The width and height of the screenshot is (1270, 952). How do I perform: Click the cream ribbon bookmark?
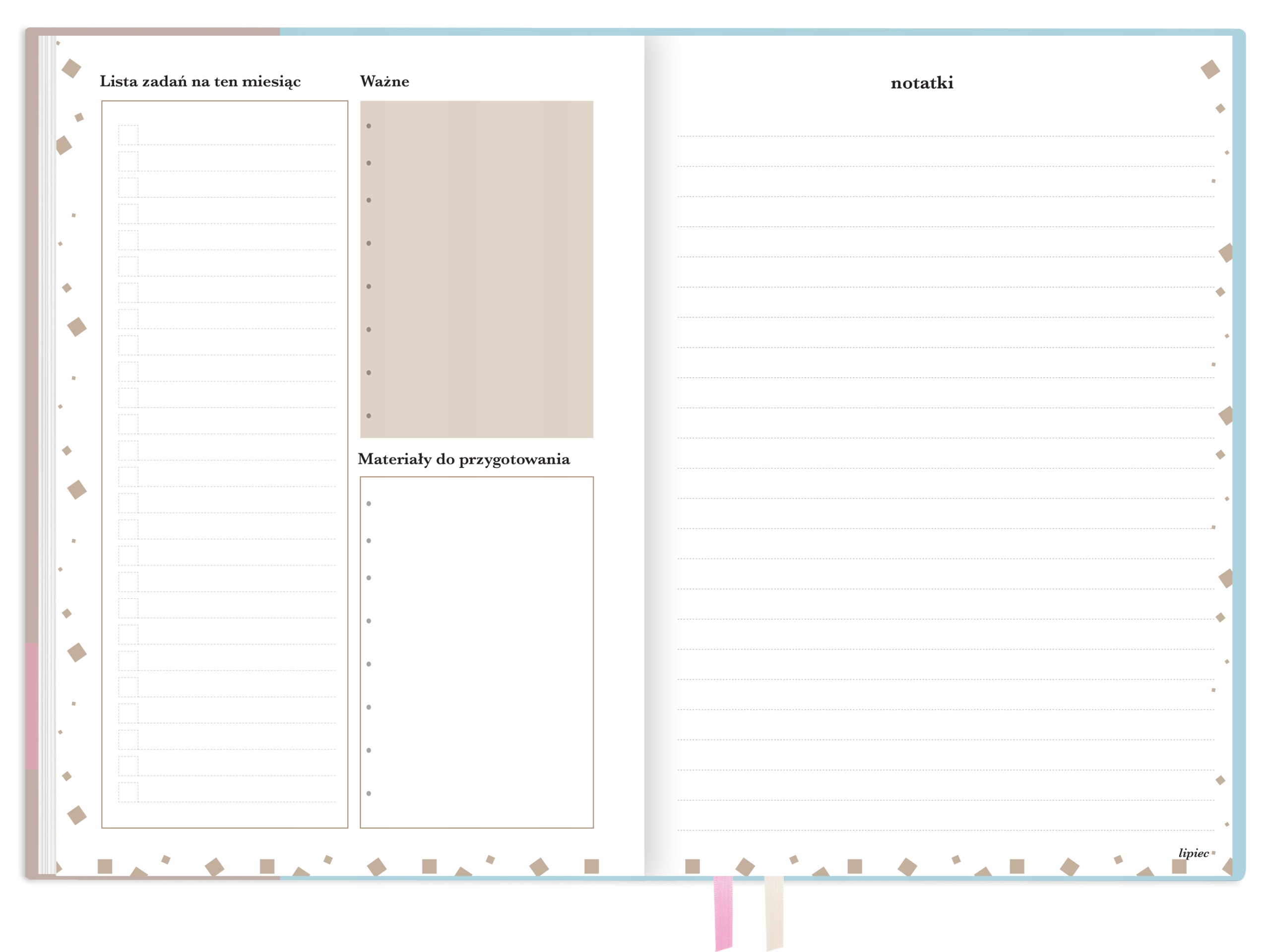774,912
